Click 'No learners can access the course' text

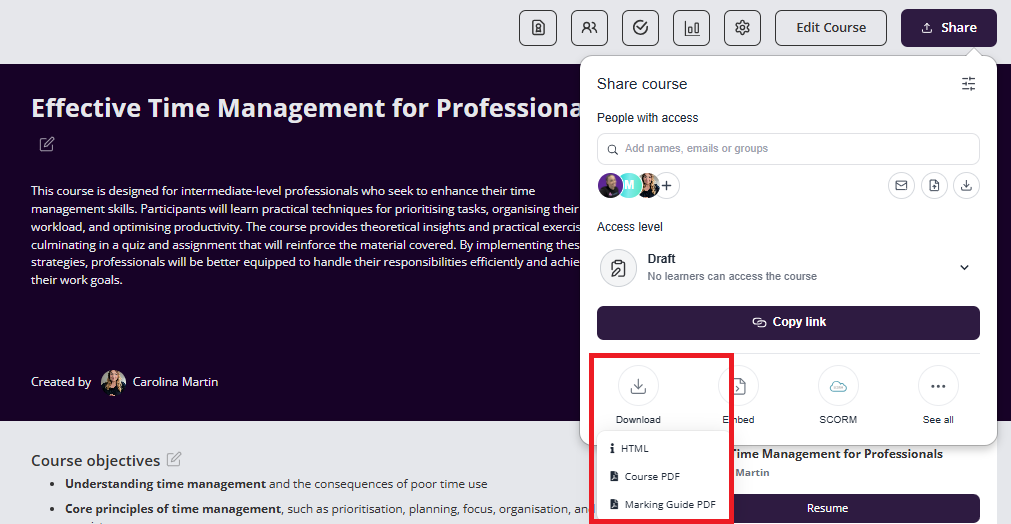[732, 277]
